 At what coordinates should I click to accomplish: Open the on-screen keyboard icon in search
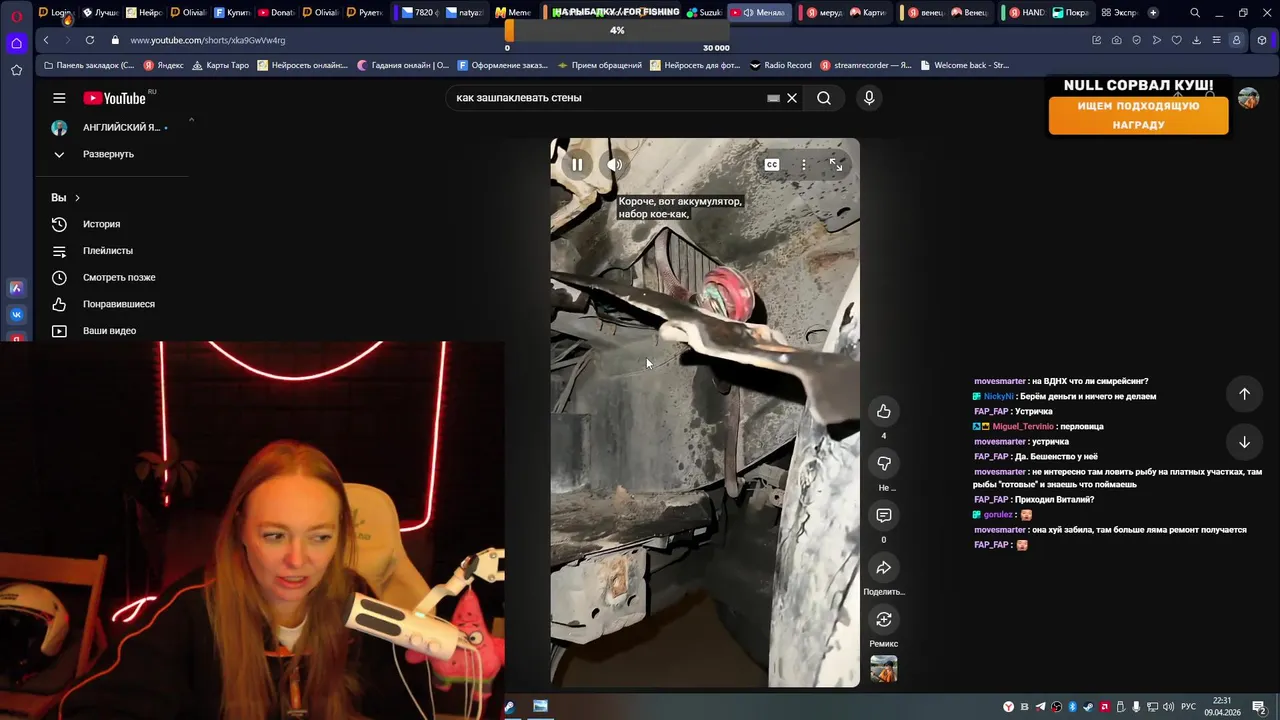[773, 98]
